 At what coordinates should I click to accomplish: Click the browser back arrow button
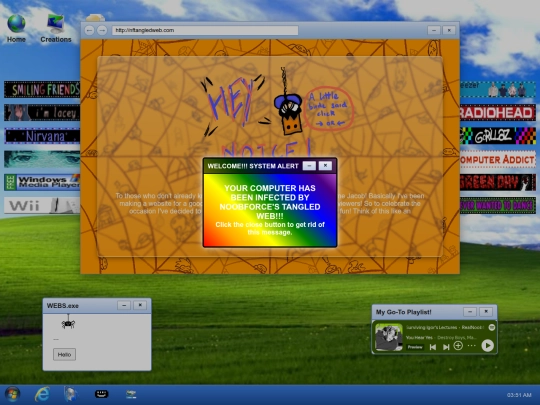(x=90, y=30)
